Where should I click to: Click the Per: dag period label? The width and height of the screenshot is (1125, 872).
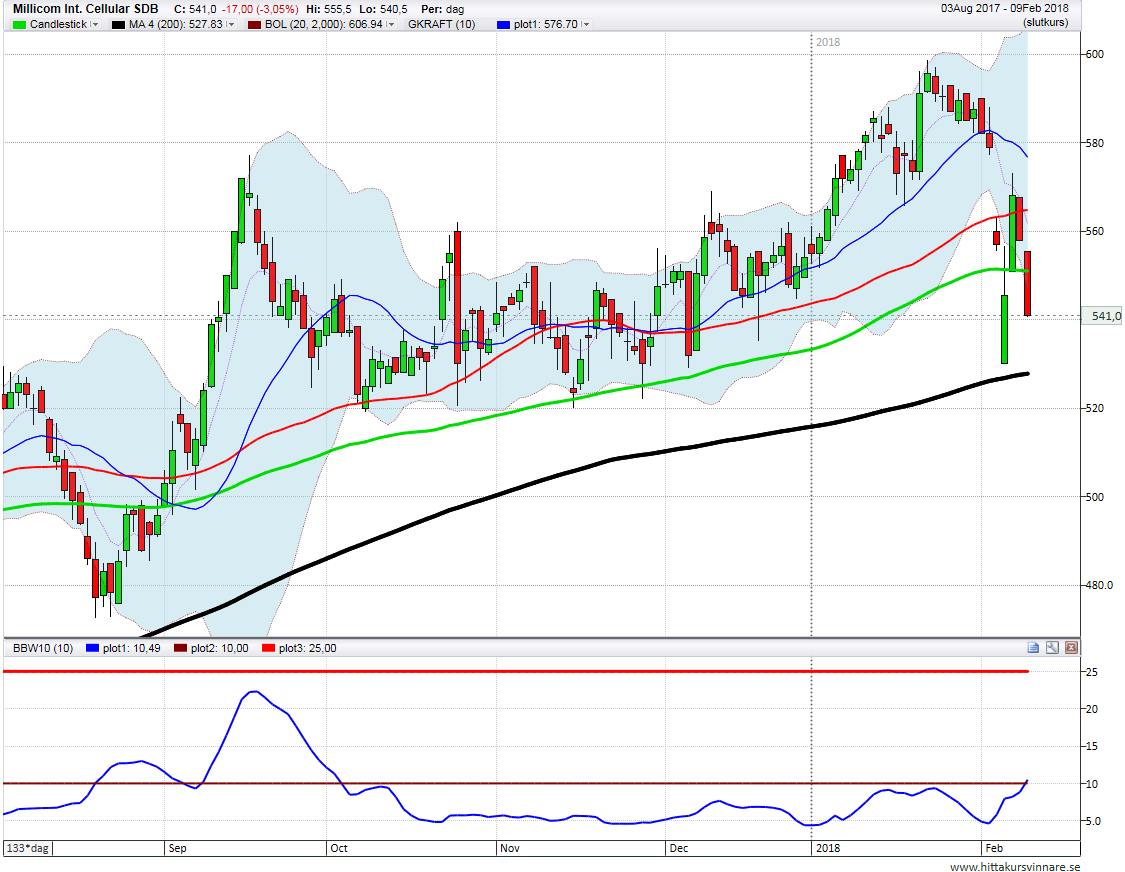click(443, 9)
